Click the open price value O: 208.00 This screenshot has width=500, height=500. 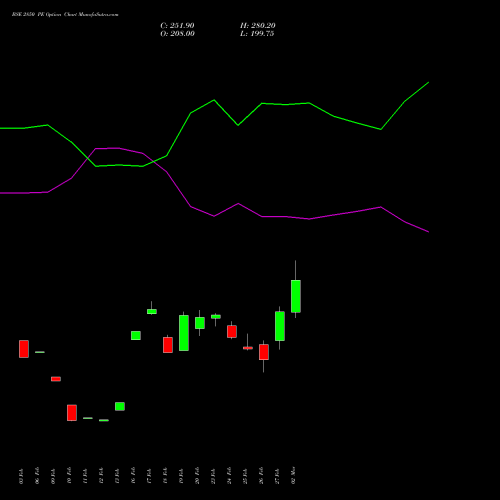pos(177,34)
